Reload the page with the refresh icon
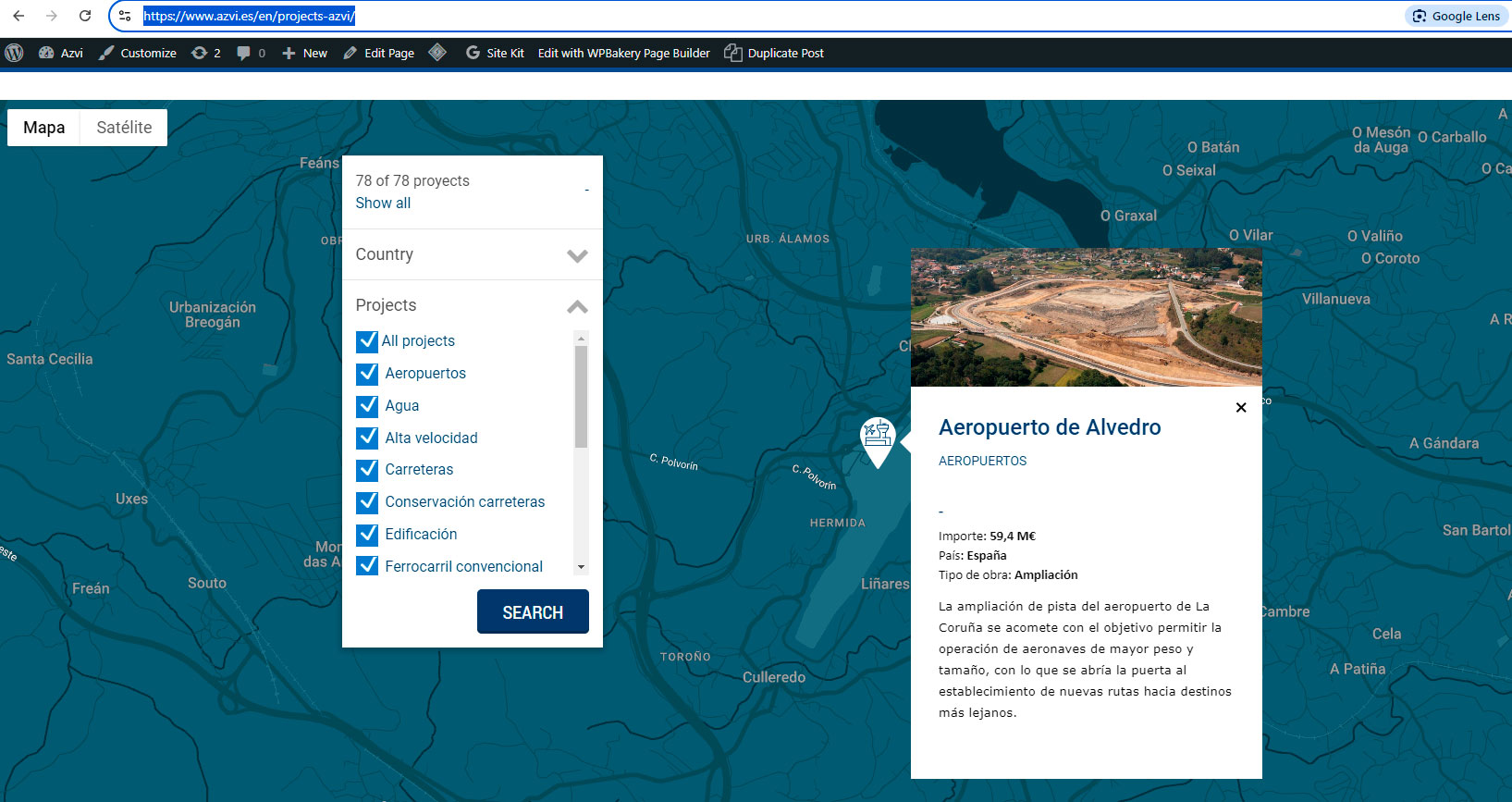 point(85,16)
